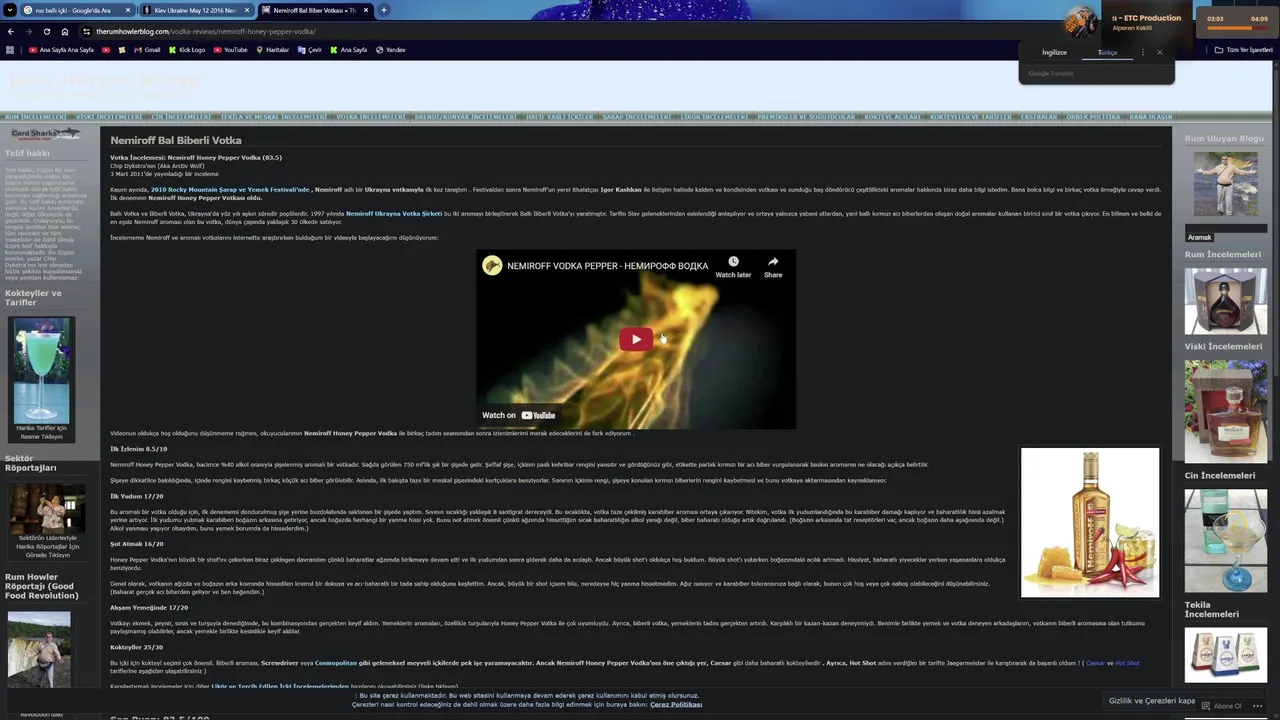Open 'Likör İncelemeleri' in the navigation menu
The height and width of the screenshot is (720, 1280).
(x=714, y=117)
